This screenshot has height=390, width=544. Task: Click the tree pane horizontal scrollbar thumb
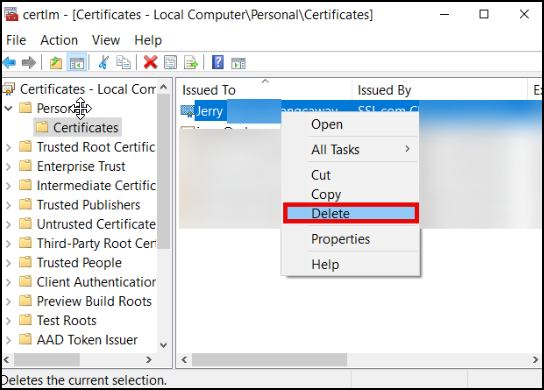[47, 359]
